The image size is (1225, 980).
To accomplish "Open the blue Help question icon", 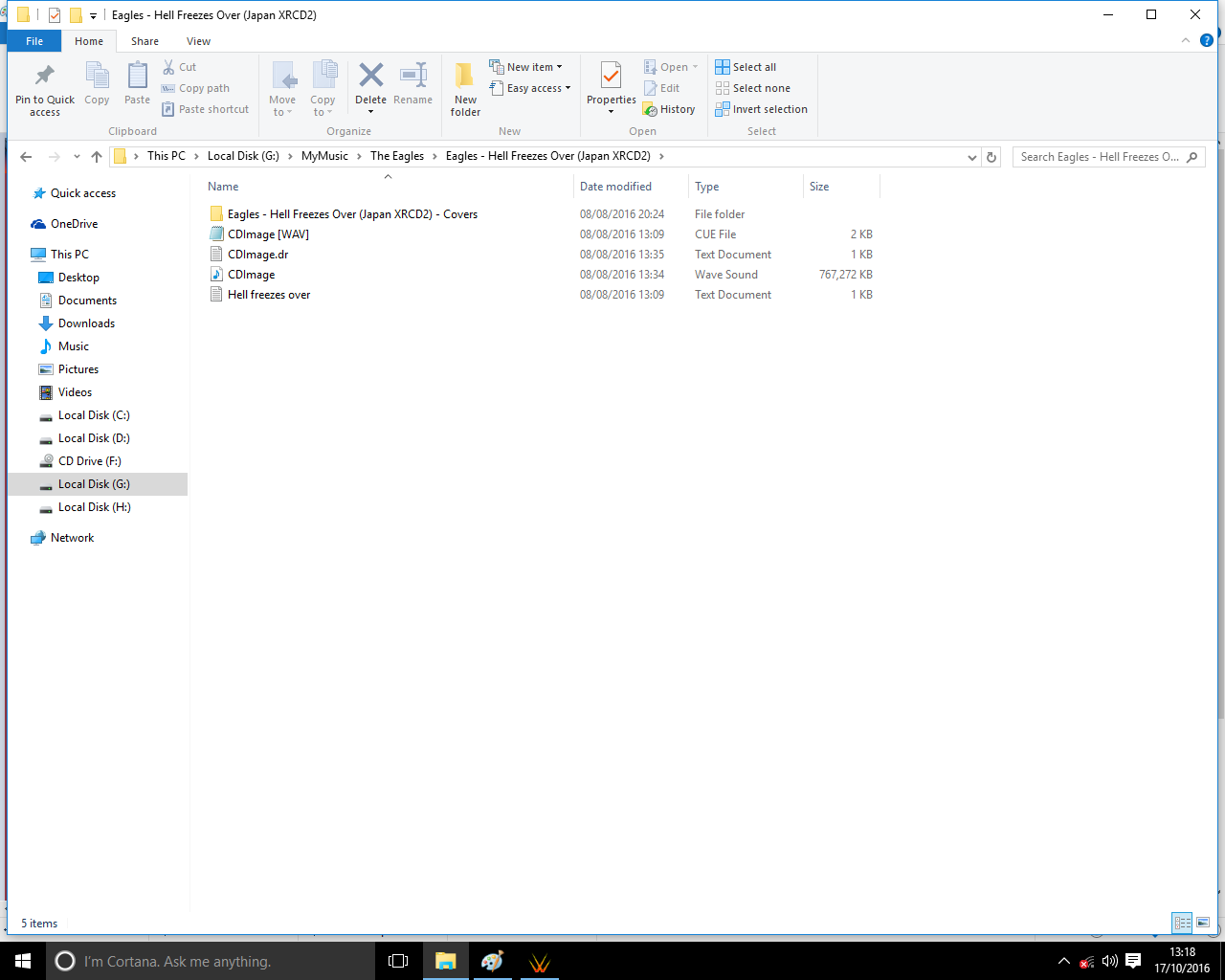I will 1207,40.
